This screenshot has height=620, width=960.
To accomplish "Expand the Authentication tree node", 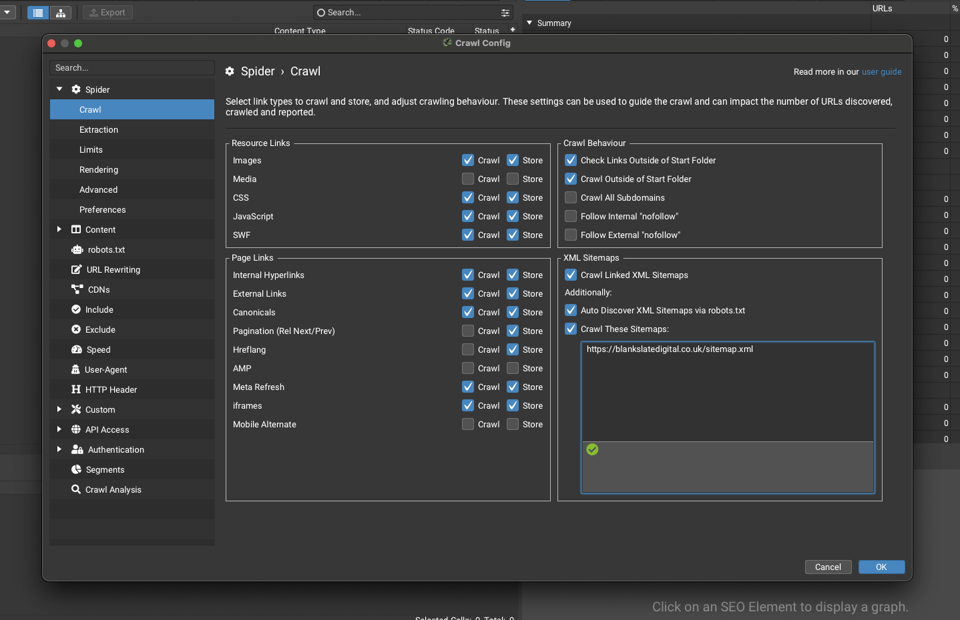I will (59, 449).
